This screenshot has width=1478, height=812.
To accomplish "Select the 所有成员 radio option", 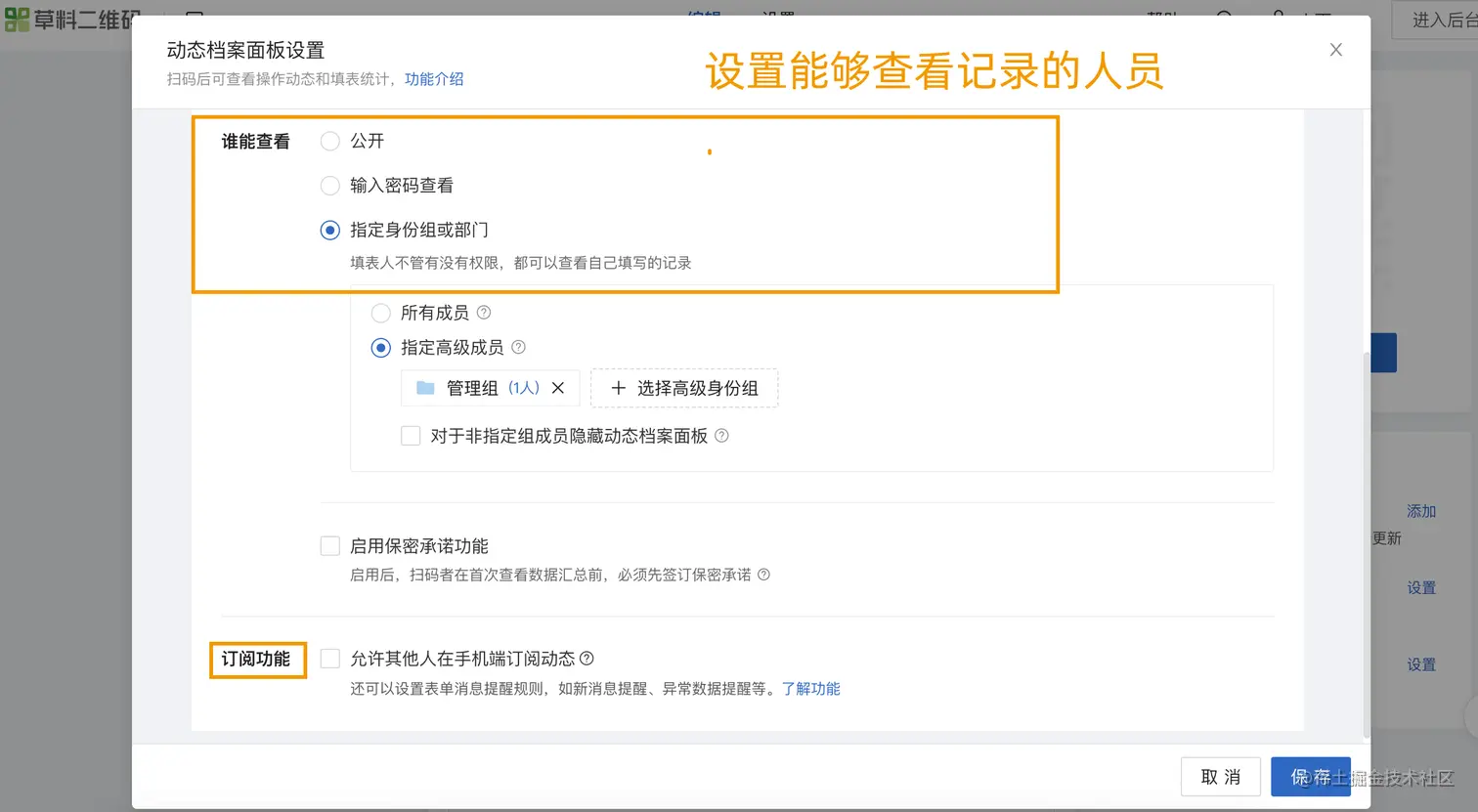I will pyautogui.click(x=381, y=314).
